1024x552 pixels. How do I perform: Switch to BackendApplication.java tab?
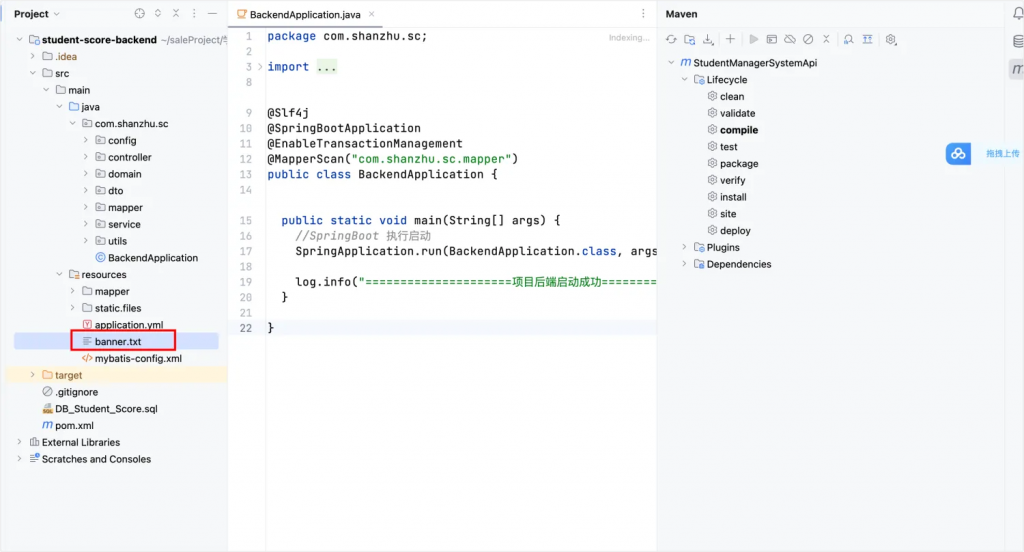(x=291, y=15)
